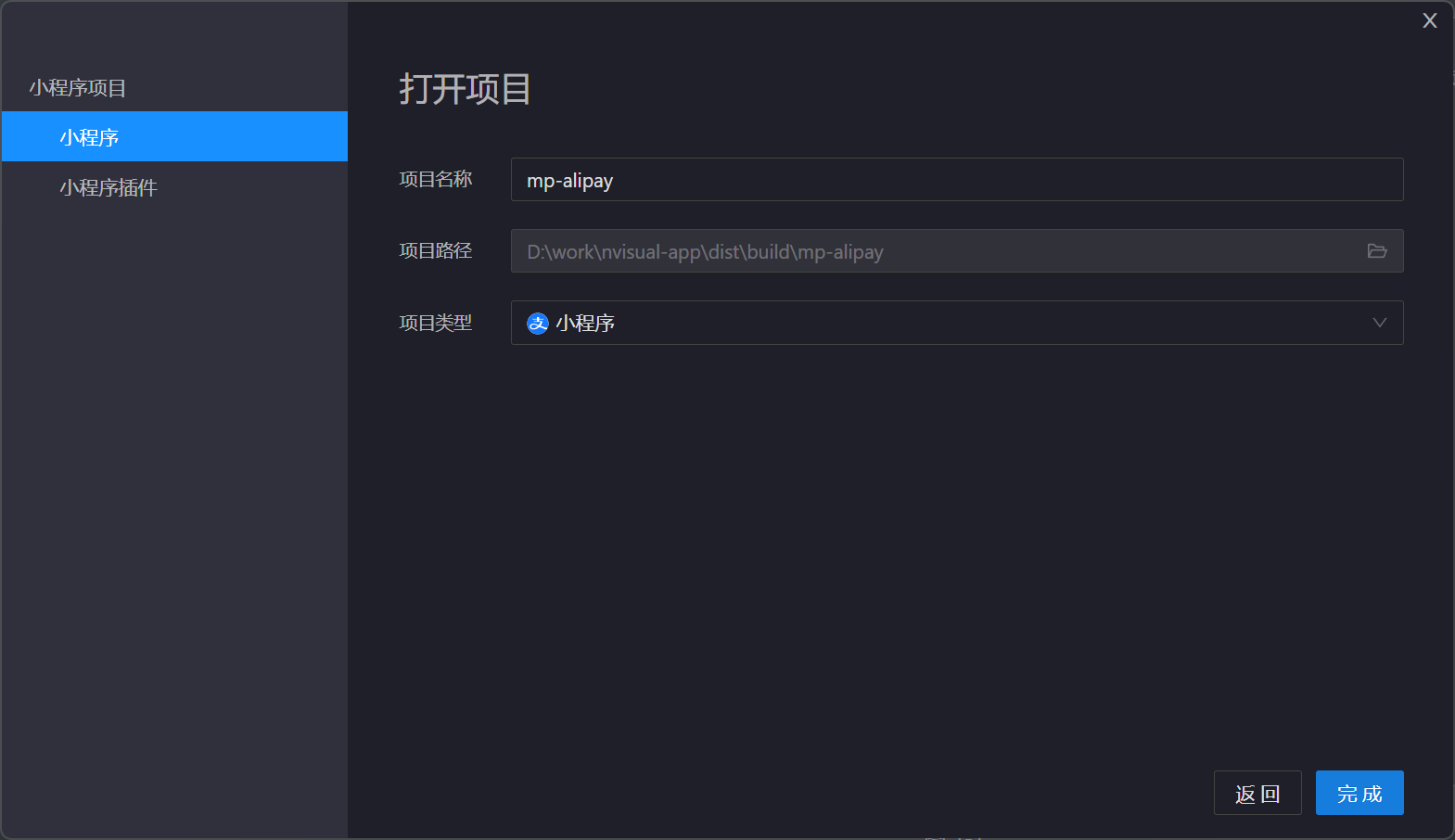Focus the 项目名称 input with mp-alipay
This screenshot has width=1455, height=840.
click(957, 180)
